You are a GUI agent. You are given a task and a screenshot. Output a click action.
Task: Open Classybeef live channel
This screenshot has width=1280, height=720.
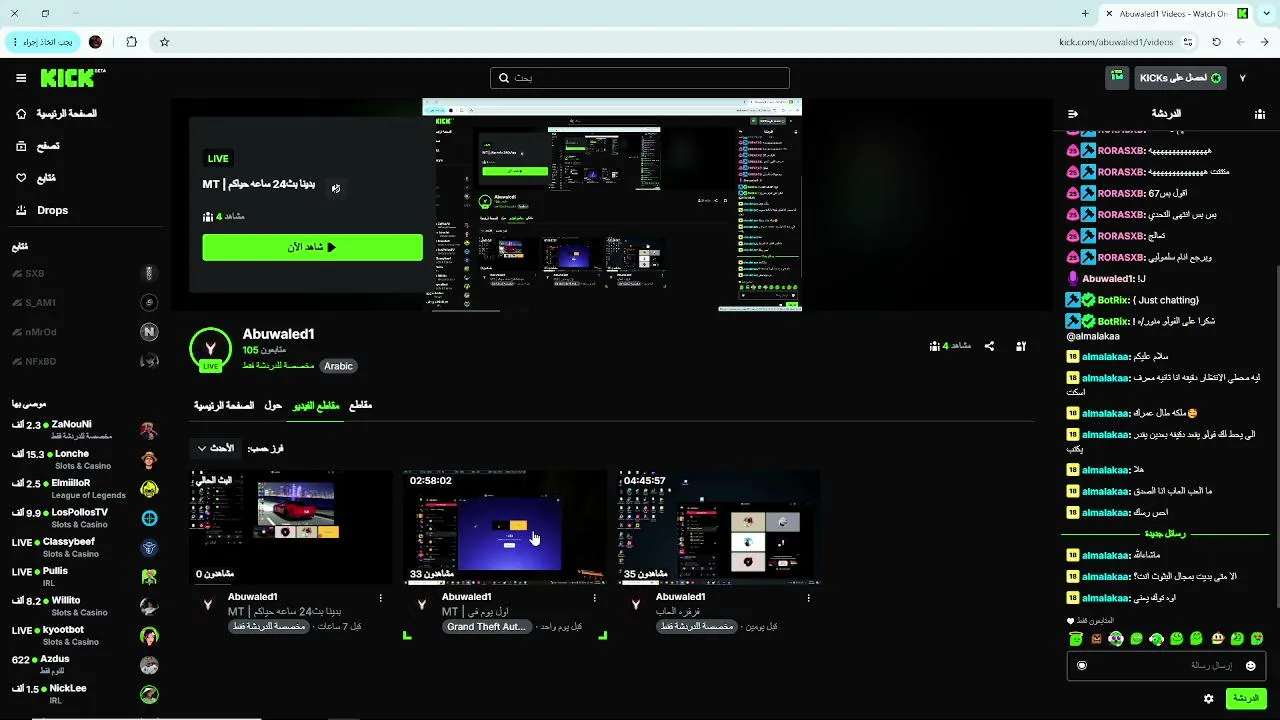click(x=85, y=547)
